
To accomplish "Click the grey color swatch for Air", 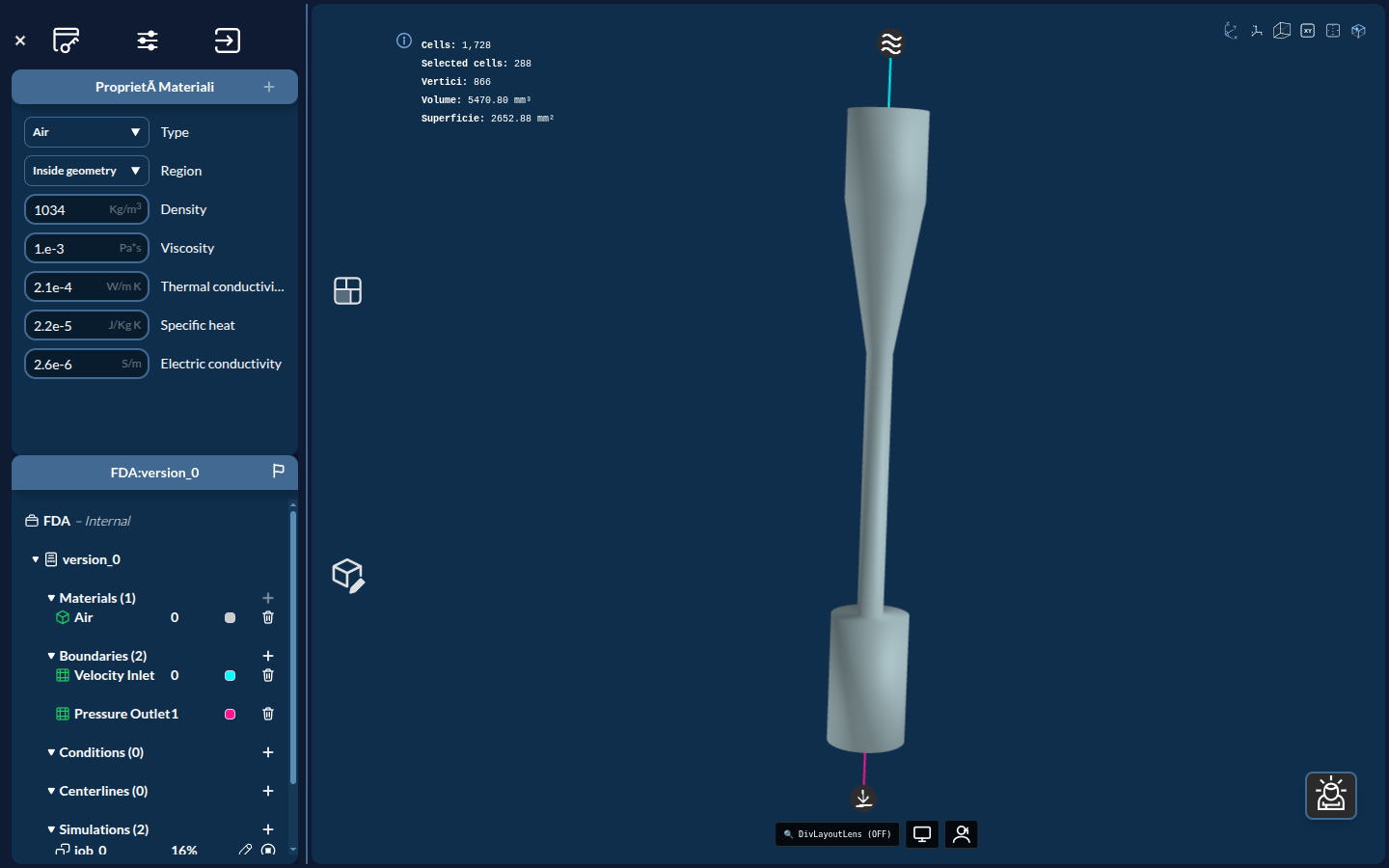I will 230,618.
